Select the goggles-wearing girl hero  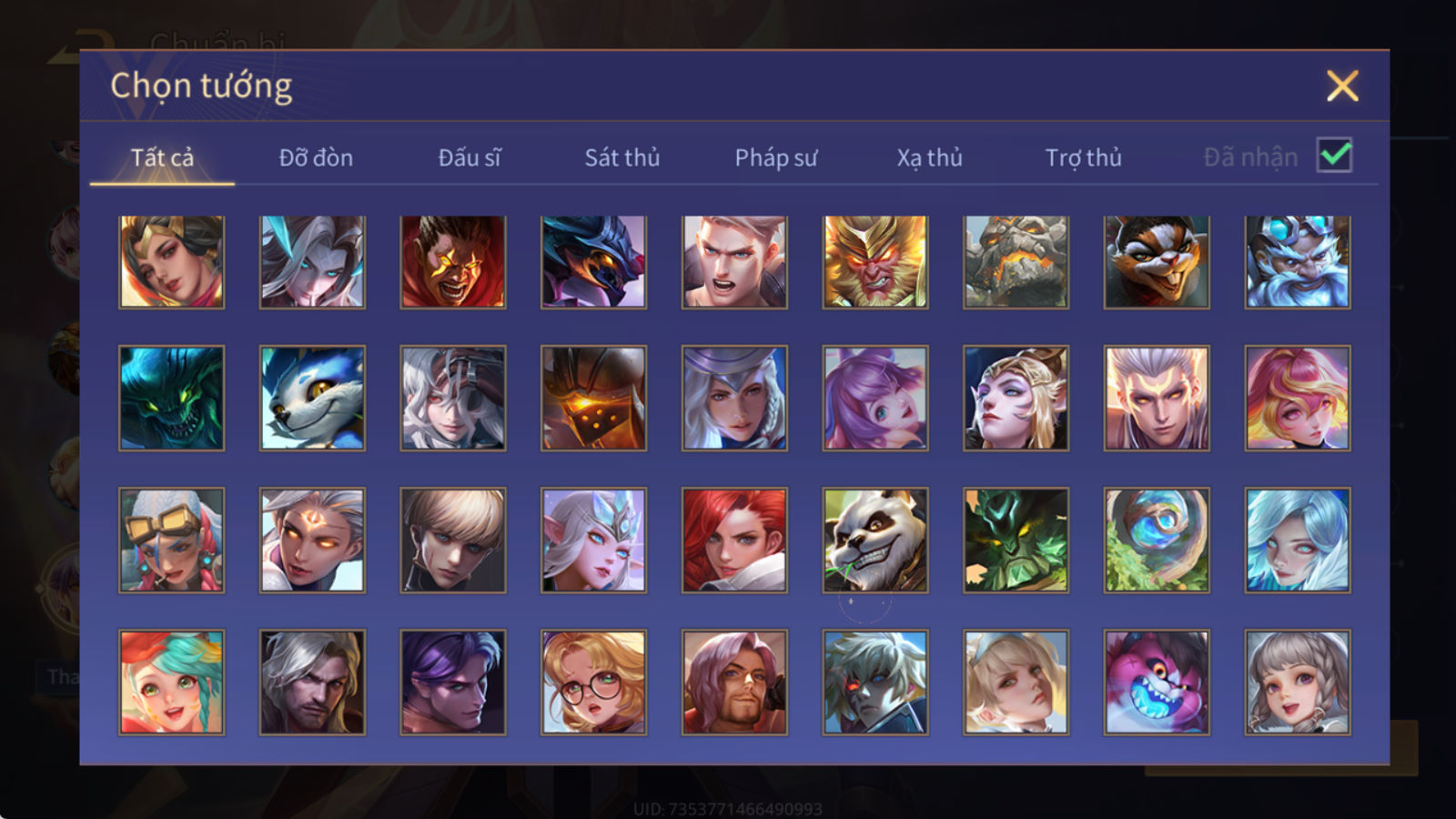171,540
